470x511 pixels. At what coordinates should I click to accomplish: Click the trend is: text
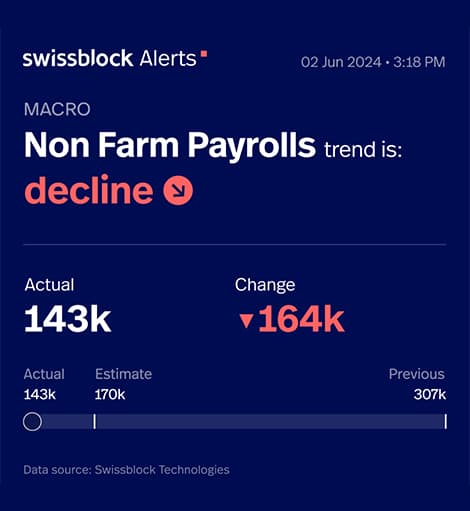click(x=363, y=149)
